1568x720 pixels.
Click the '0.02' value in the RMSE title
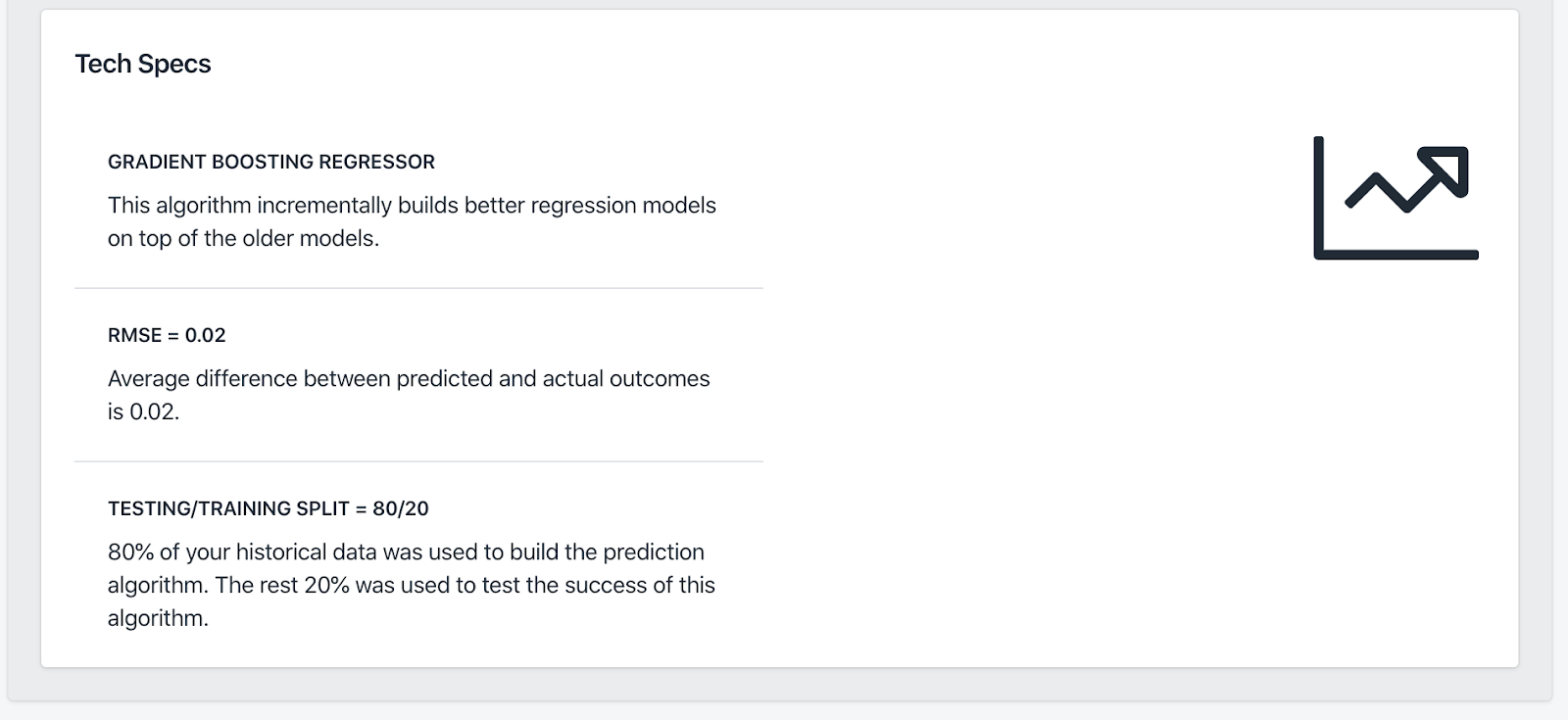point(206,335)
